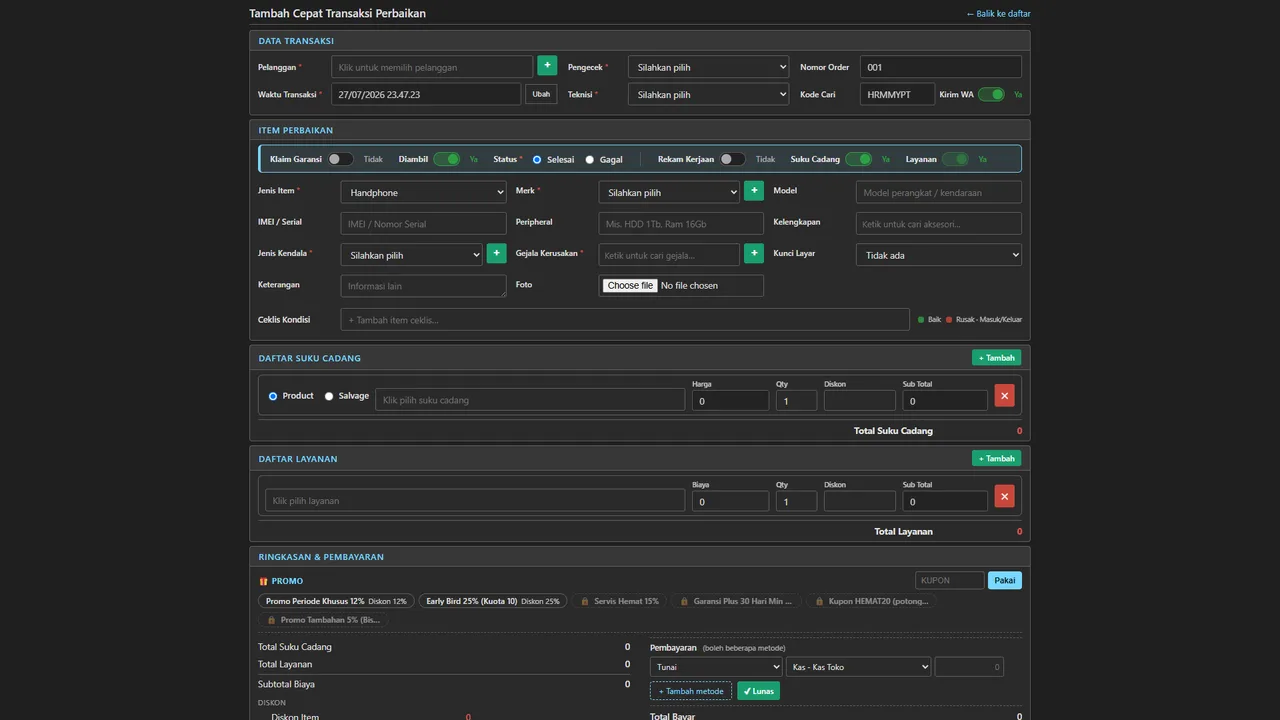Screen dimensions: 1280x720
Task: Toggle the Klaim Garansi switch
Action: [340, 159]
